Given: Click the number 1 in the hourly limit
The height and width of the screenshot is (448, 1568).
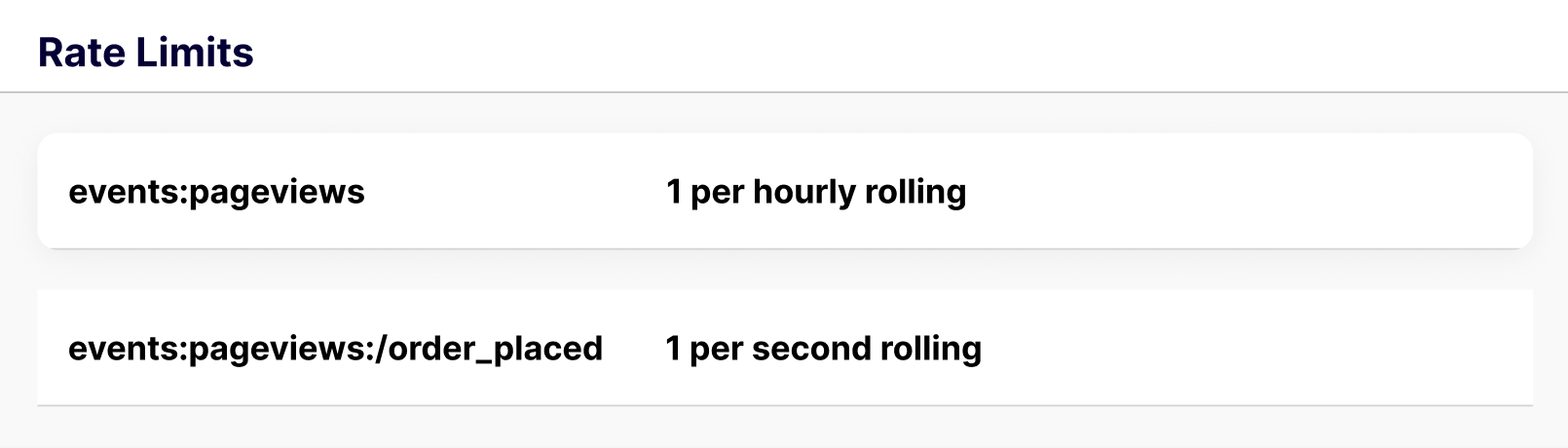Looking at the screenshot, I should coord(674,192).
